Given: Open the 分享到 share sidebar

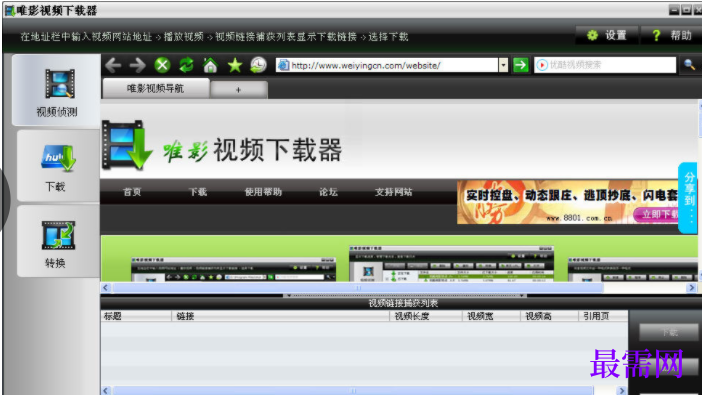Looking at the screenshot, I should 689,198.
